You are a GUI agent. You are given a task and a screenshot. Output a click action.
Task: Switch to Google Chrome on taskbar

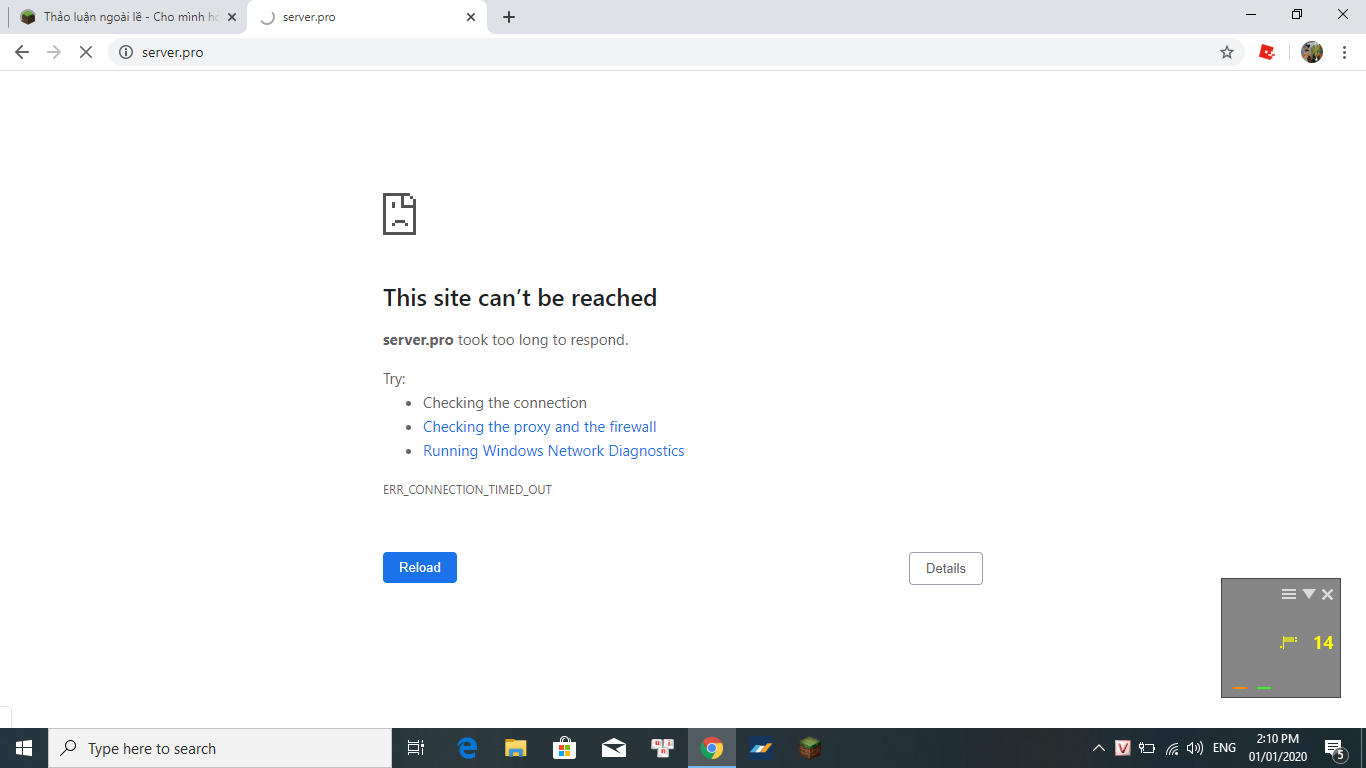click(x=712, y=748)
